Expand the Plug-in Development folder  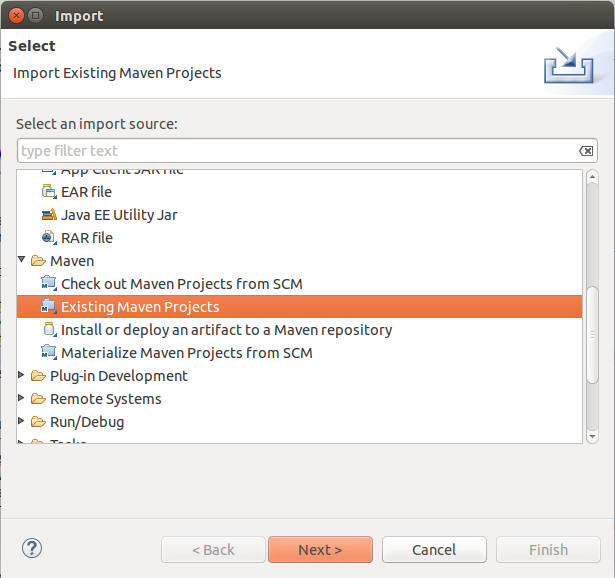coord(23,376)
